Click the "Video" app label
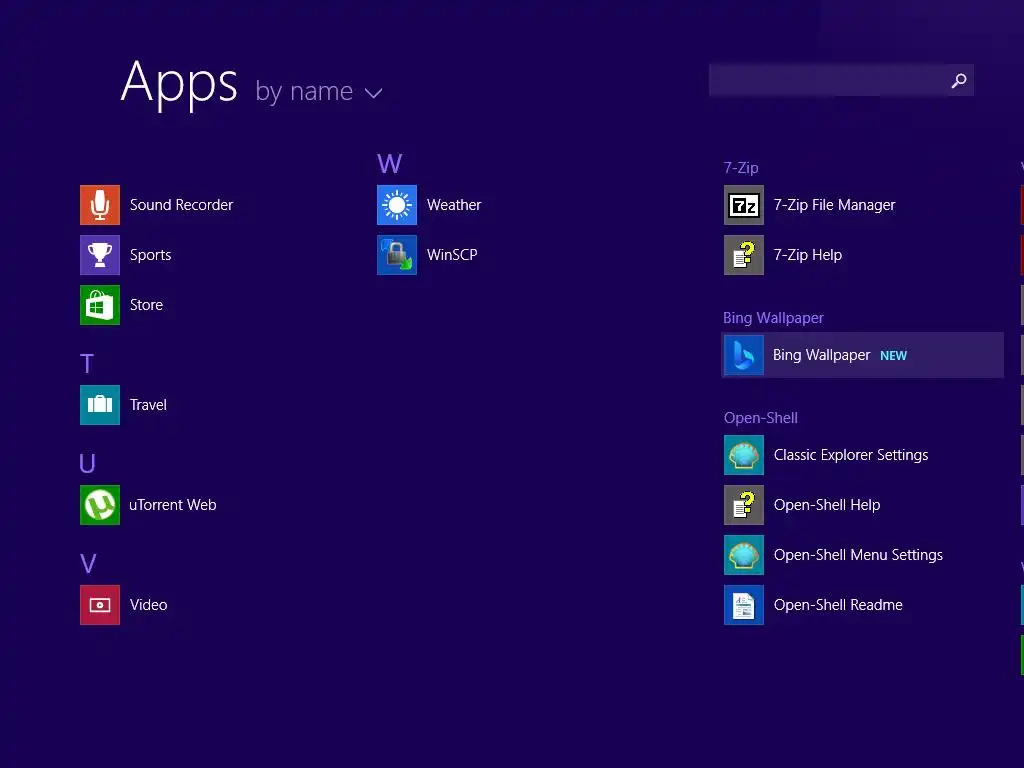The height and width of the screenshot is (768, 1024). pos(149,605)
